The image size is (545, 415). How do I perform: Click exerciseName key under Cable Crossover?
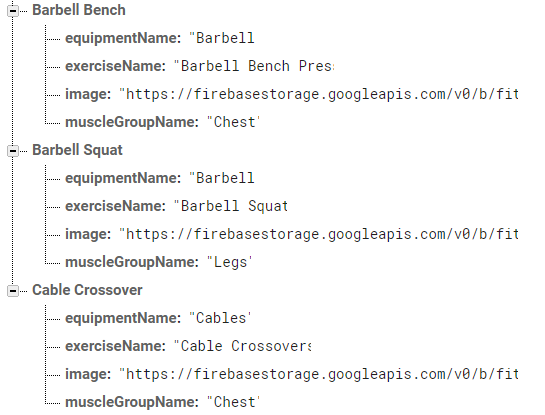(115, 346)
